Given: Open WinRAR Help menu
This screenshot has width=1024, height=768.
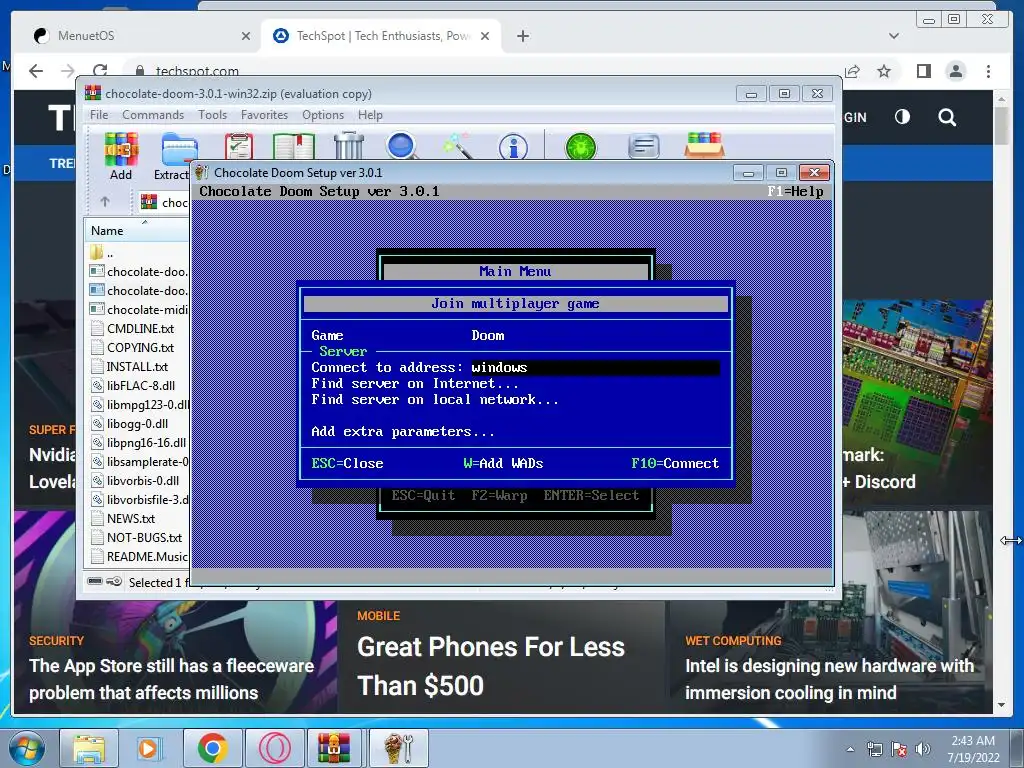Looking at the screenshot, I should 370,115.
